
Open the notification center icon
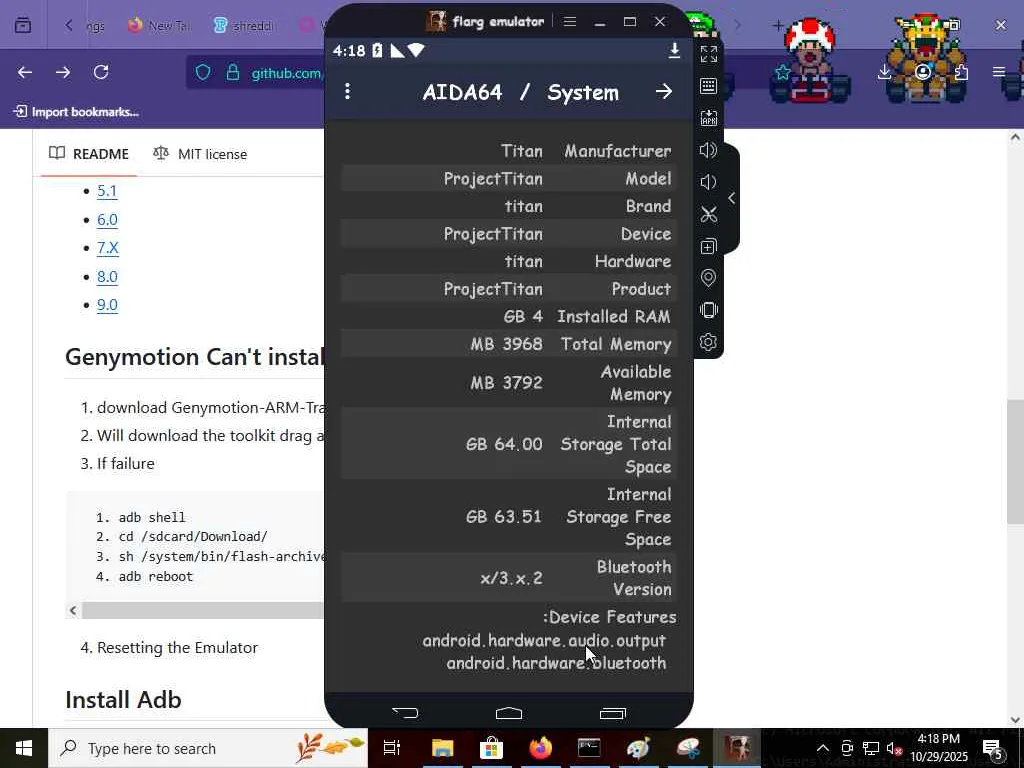993,748
